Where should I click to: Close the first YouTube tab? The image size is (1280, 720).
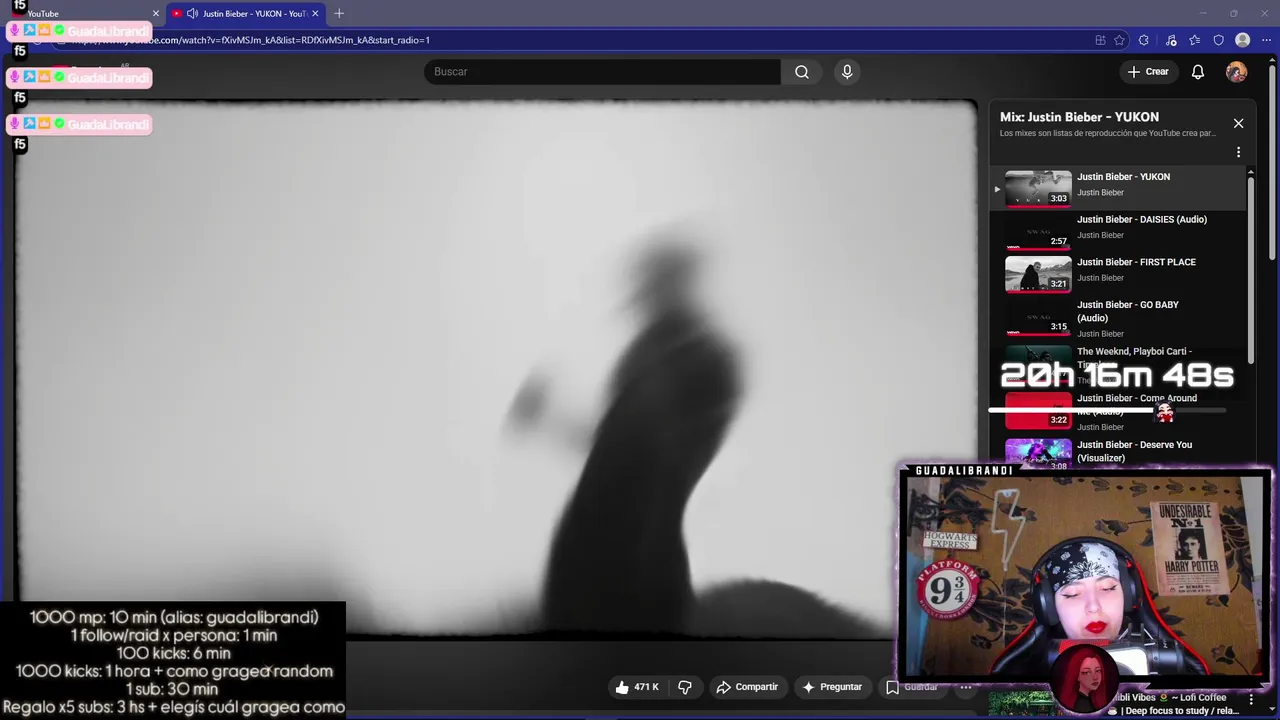pos(155,14)
